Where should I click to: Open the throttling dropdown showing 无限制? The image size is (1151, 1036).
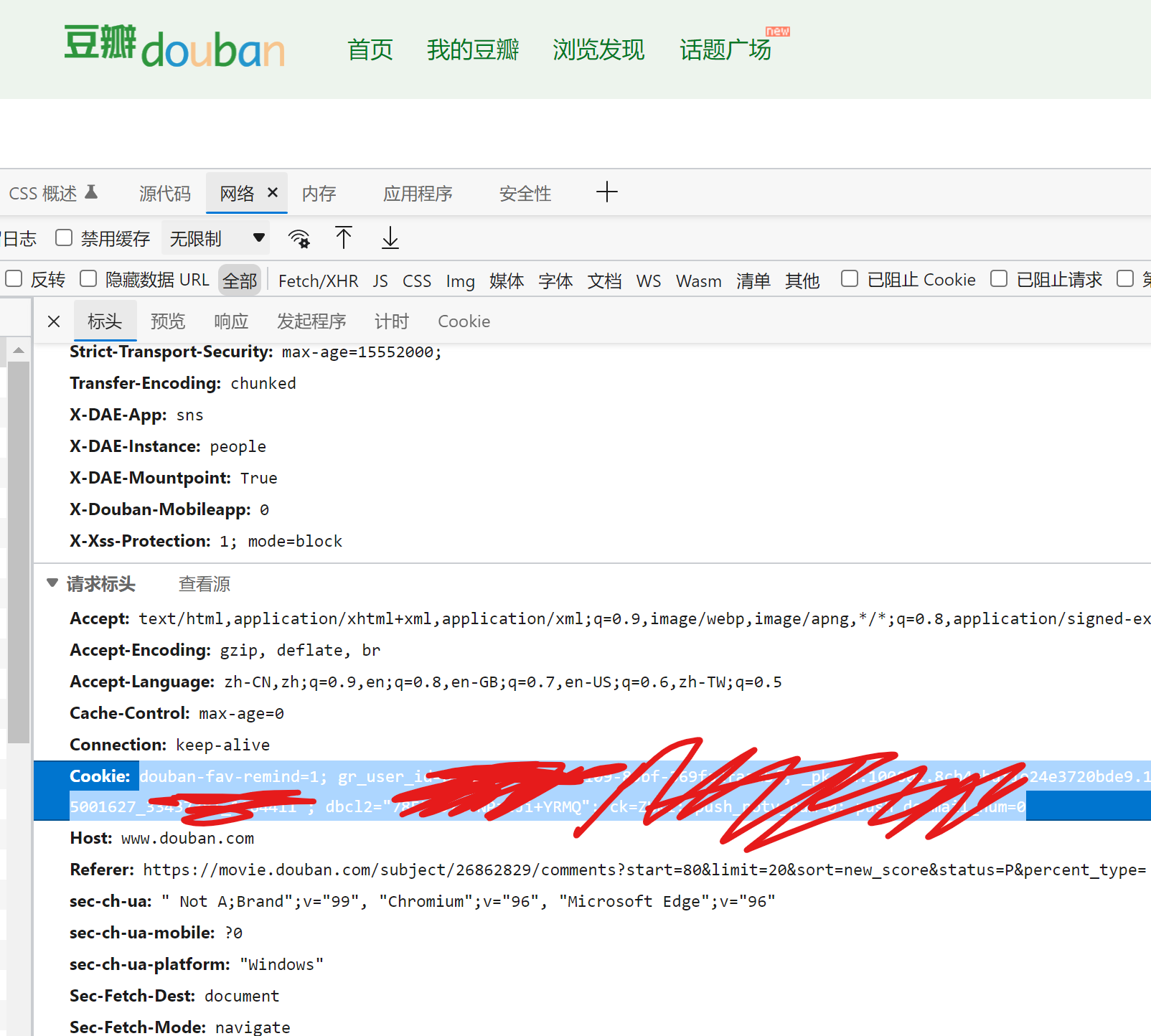pos(216,238)
